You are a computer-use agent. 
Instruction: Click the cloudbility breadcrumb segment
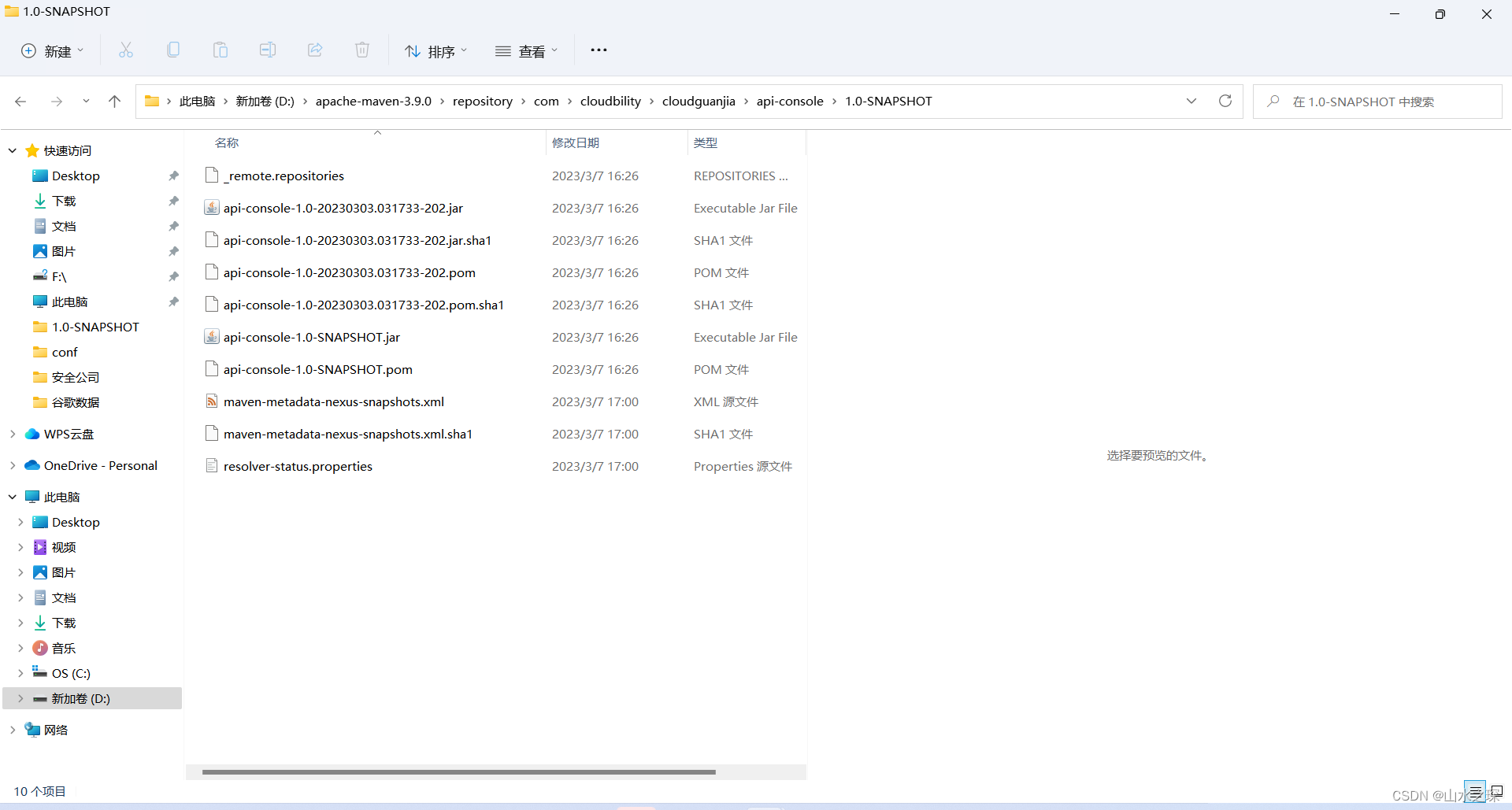pyautogui.click(x=610, y=101)
